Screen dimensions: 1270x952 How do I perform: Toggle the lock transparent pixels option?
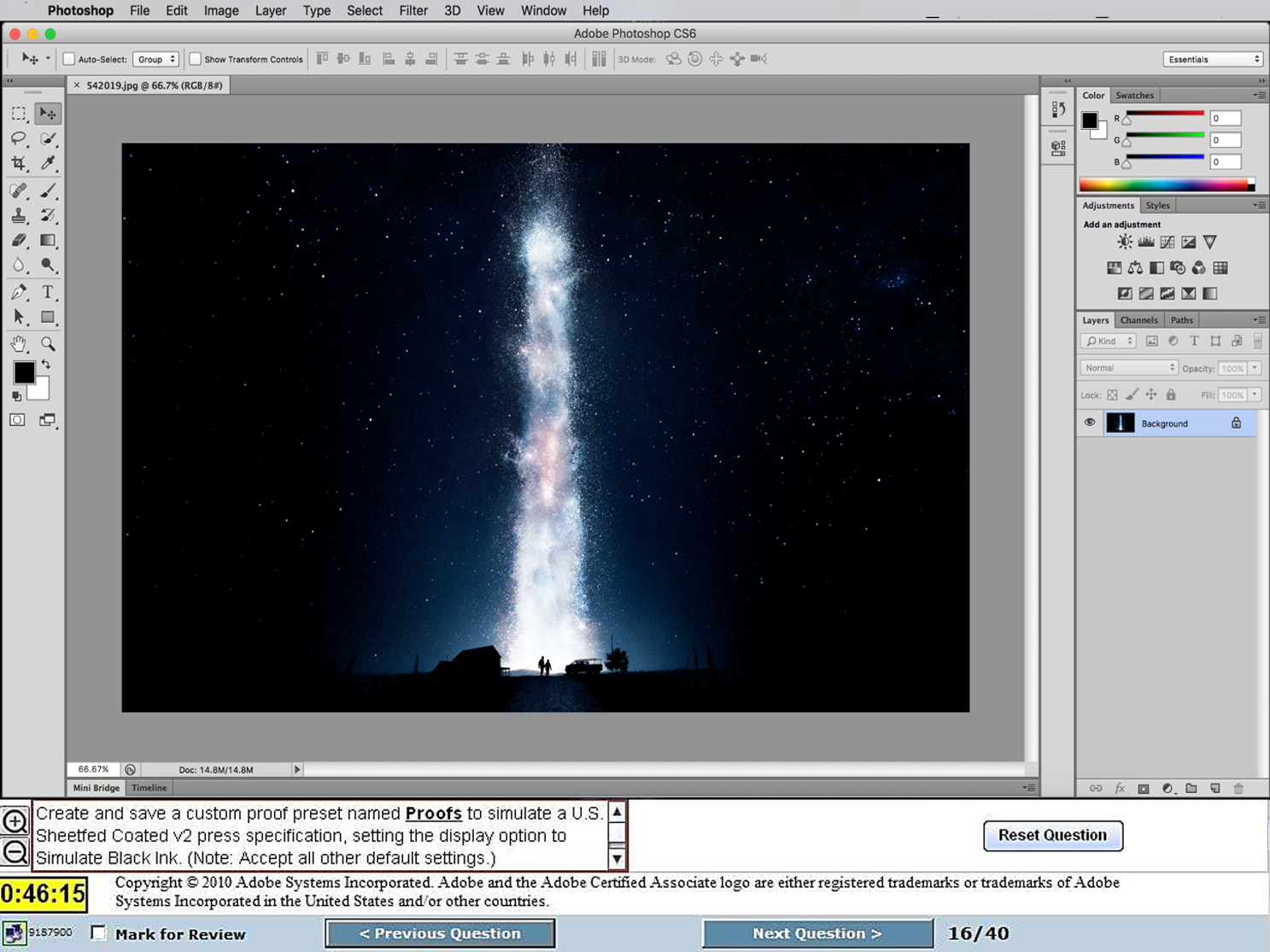click(1112, 395)
